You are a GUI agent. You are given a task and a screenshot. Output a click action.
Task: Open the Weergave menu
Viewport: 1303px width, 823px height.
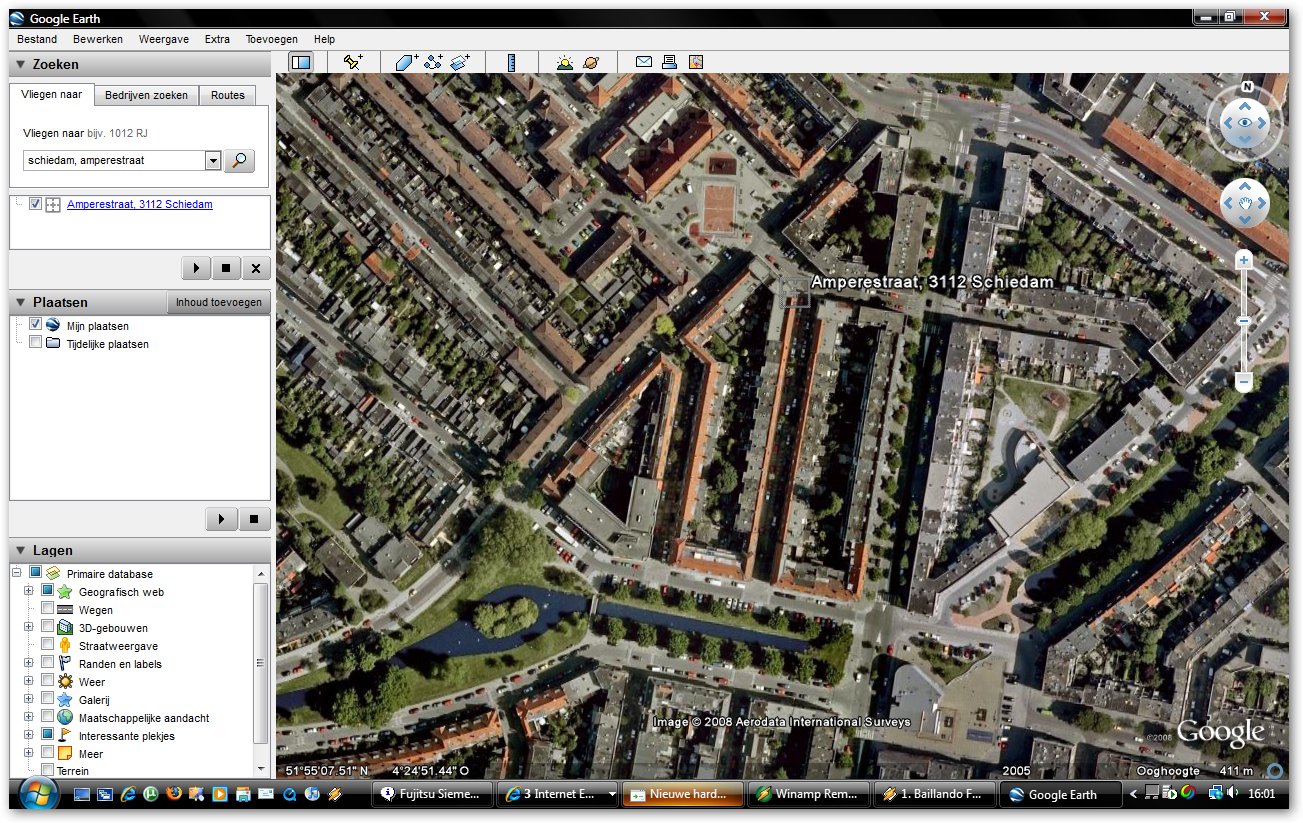pyautogui.click(x=164, y=39)
